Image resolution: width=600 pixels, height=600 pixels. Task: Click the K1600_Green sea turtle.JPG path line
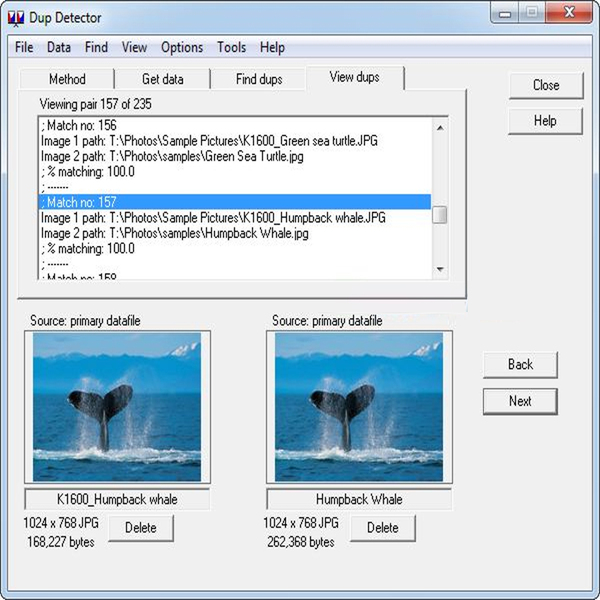coord(235,141)
